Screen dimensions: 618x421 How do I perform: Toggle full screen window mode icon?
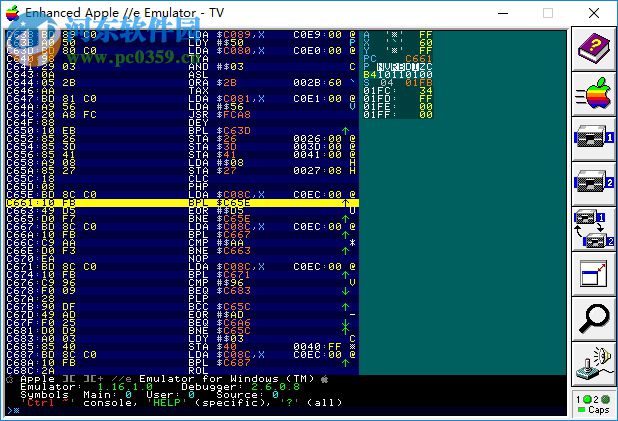pos(594,273)
